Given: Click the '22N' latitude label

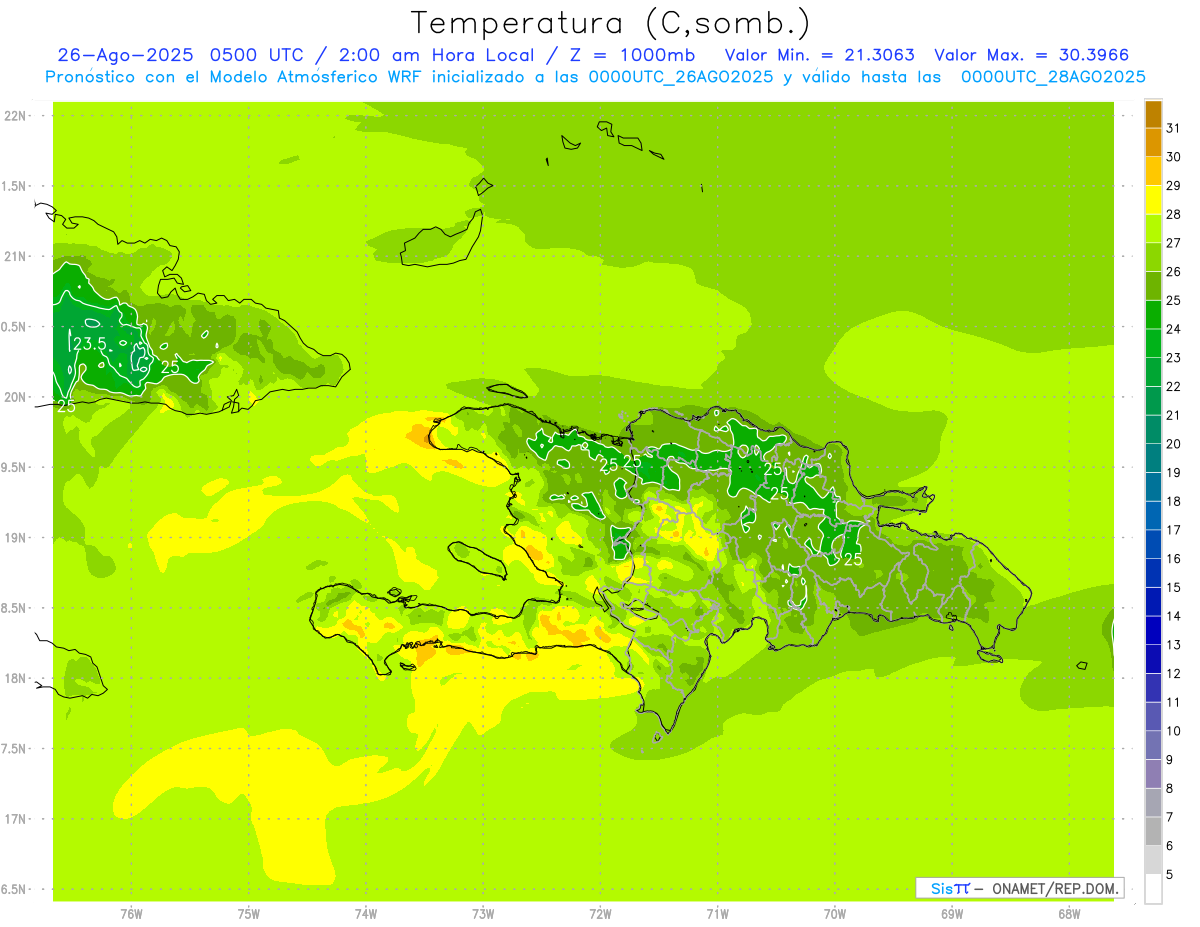Looking at the screenshot, I should tap(15, 116).
